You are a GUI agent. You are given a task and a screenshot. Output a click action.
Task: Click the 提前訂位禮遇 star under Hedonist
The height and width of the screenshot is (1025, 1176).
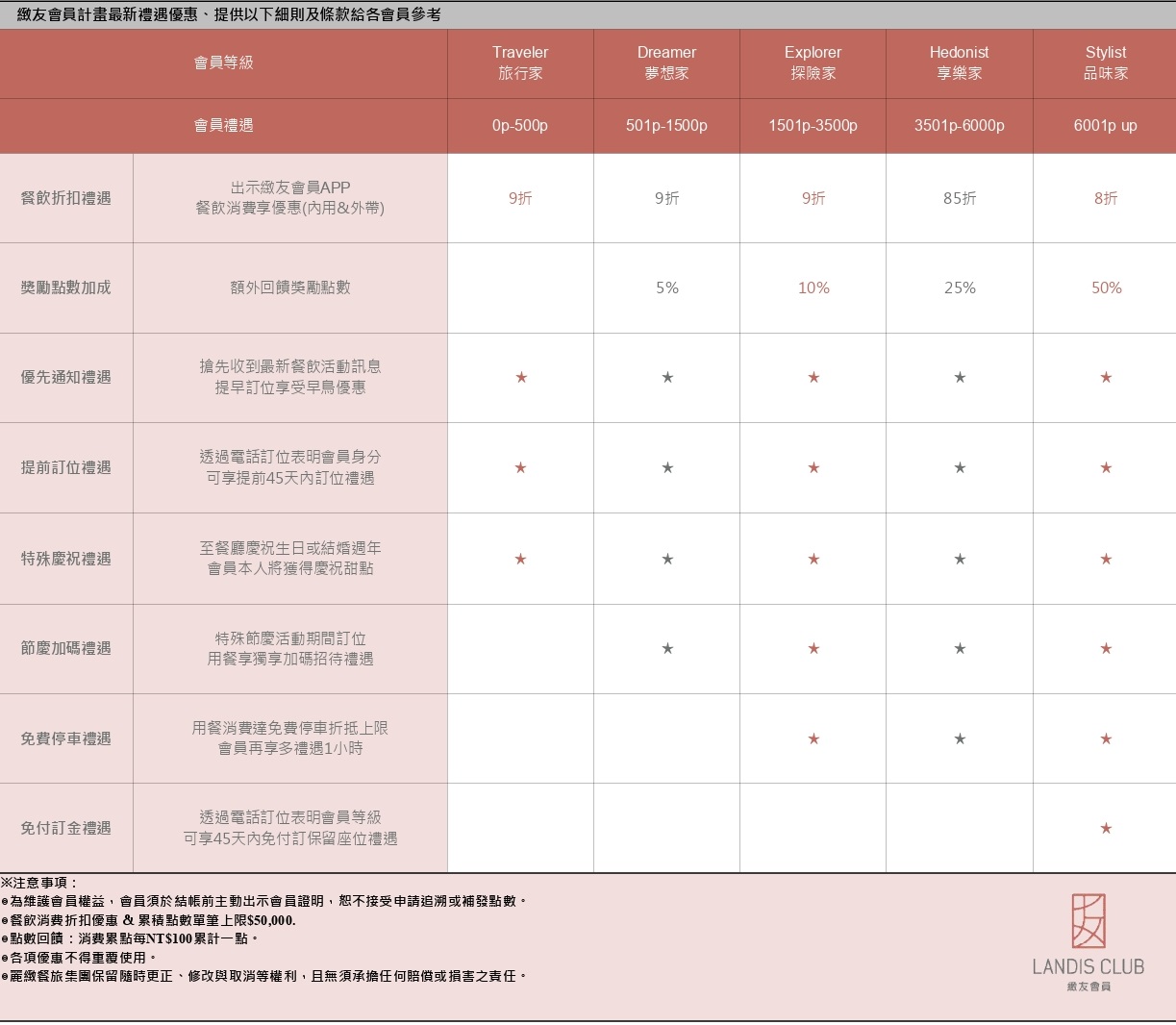click(959, 467)
